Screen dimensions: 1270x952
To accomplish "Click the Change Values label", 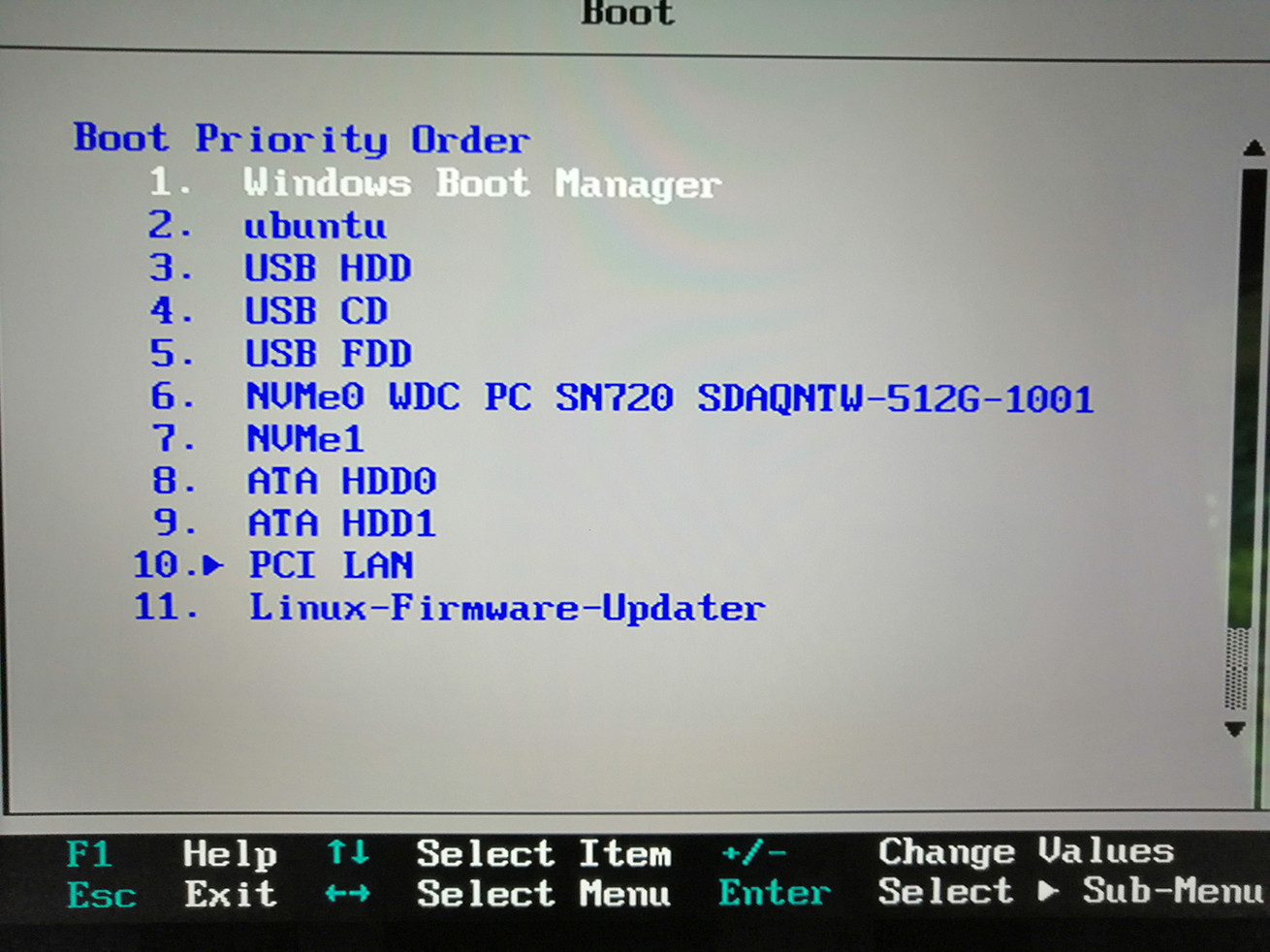I will 1026,852.
